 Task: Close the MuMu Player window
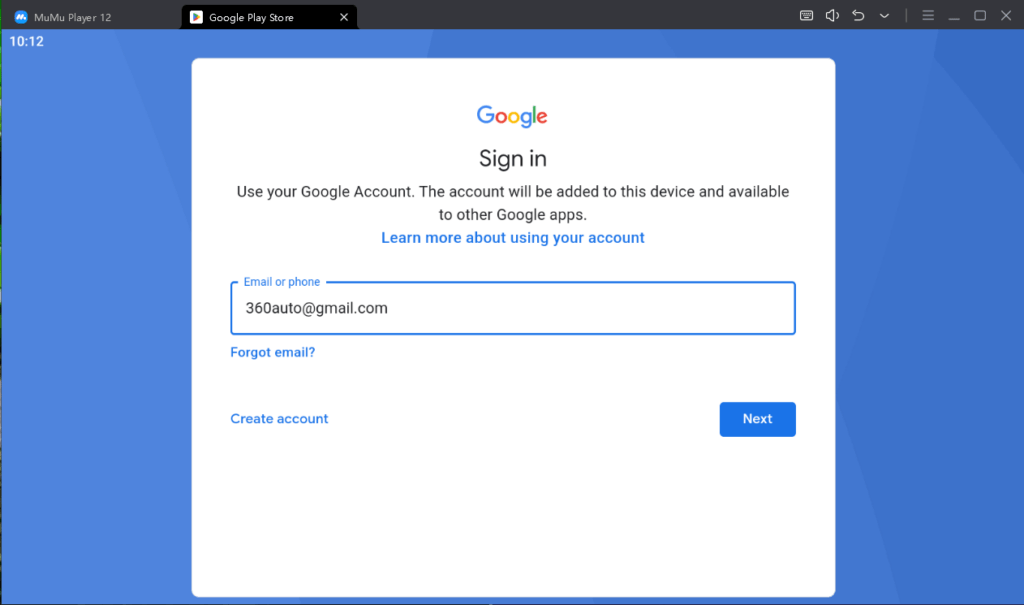[x=1006, y=16]
